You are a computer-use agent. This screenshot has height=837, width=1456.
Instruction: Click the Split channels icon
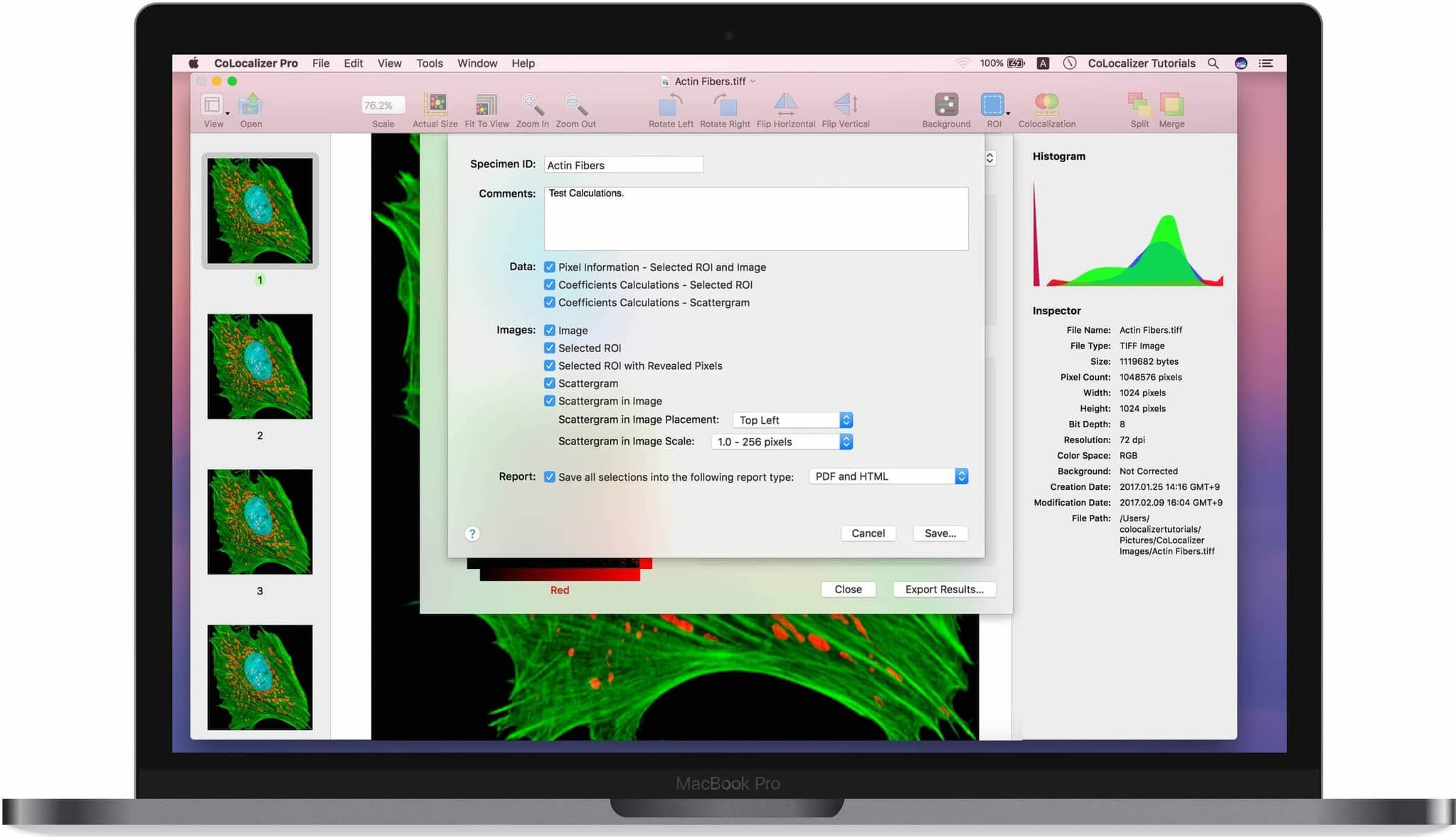pos(1139,105)
